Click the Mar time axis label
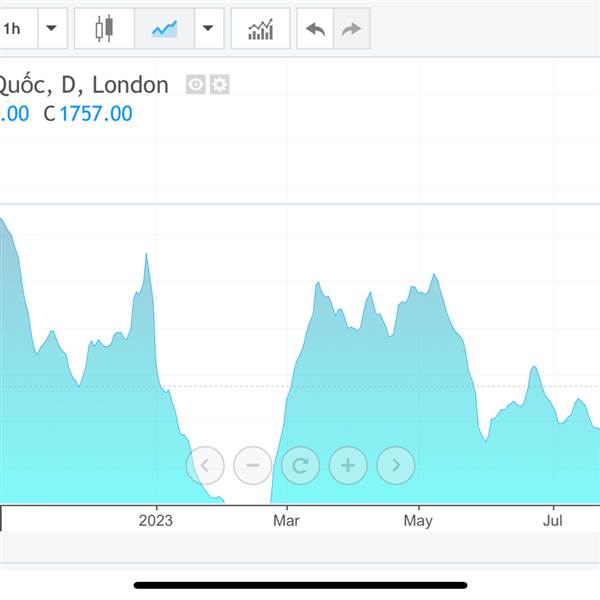The height and width of the screenshot is (600, 600). point(286,521)
